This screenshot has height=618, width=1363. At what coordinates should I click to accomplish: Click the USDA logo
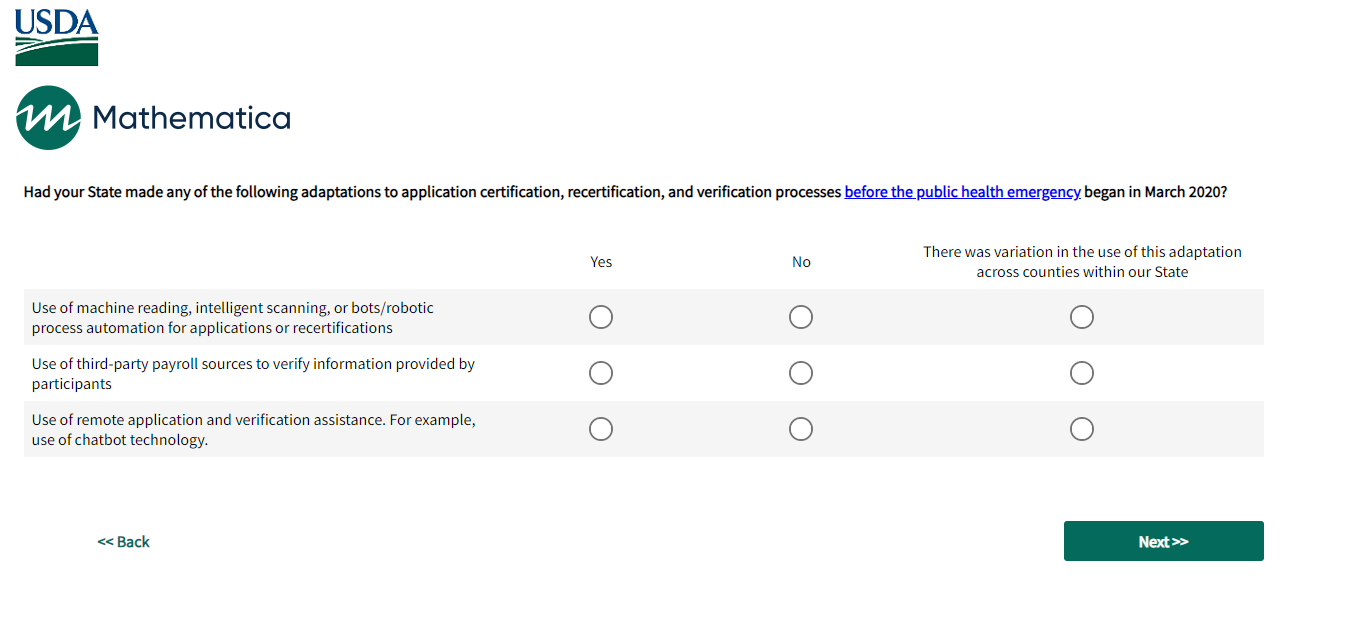point(57,38)
